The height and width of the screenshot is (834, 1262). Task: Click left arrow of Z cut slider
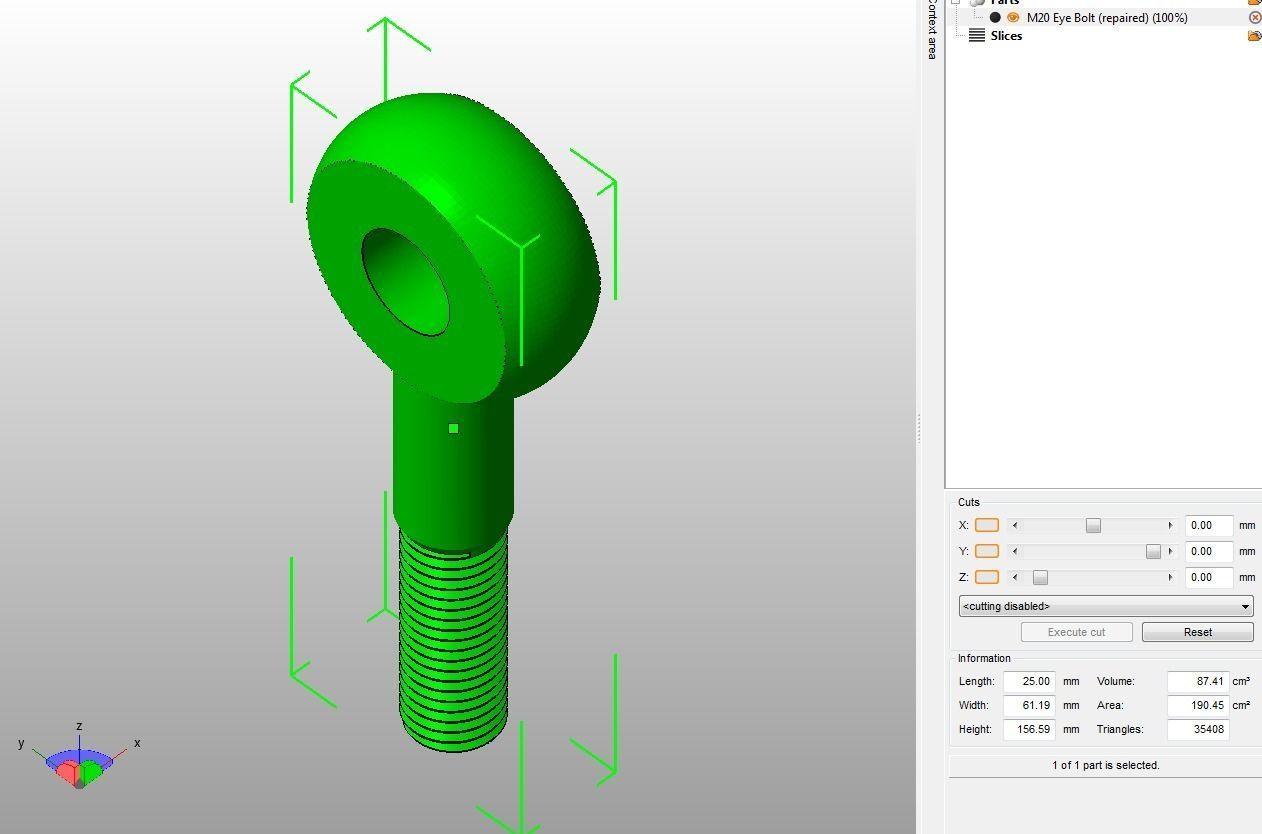point(1015,577)
